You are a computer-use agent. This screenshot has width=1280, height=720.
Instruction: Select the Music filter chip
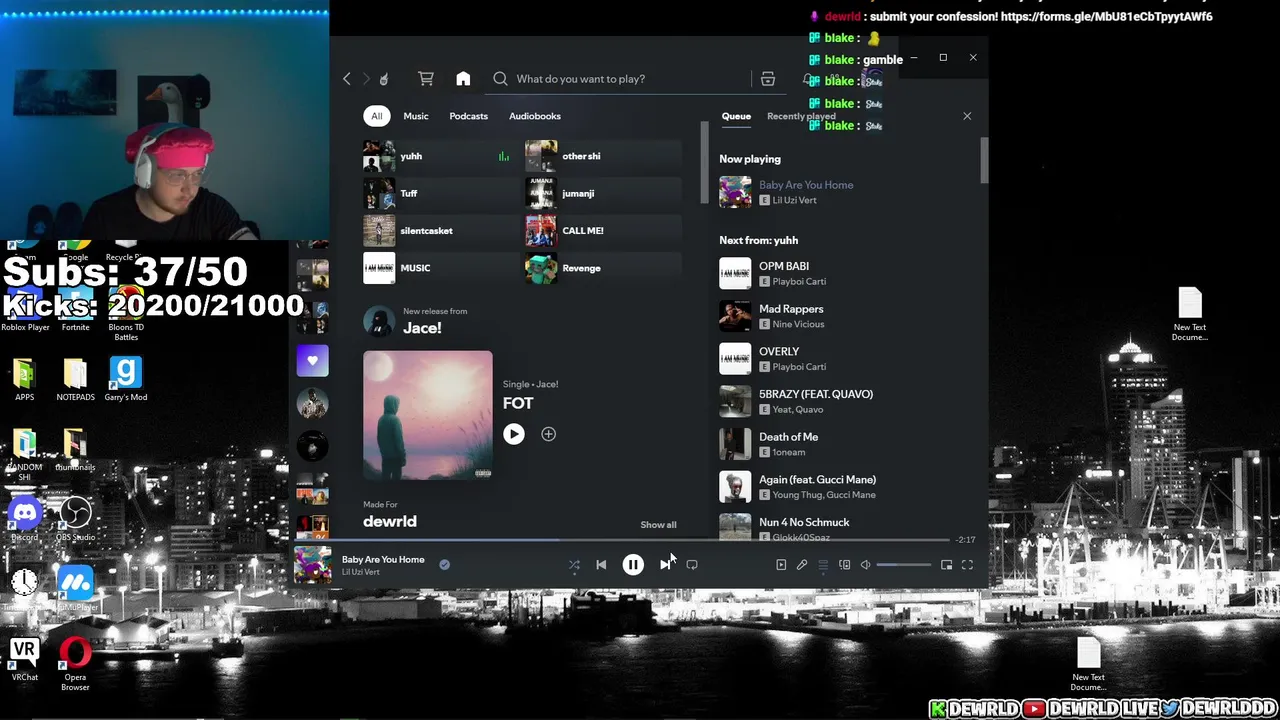pos(416,116)
